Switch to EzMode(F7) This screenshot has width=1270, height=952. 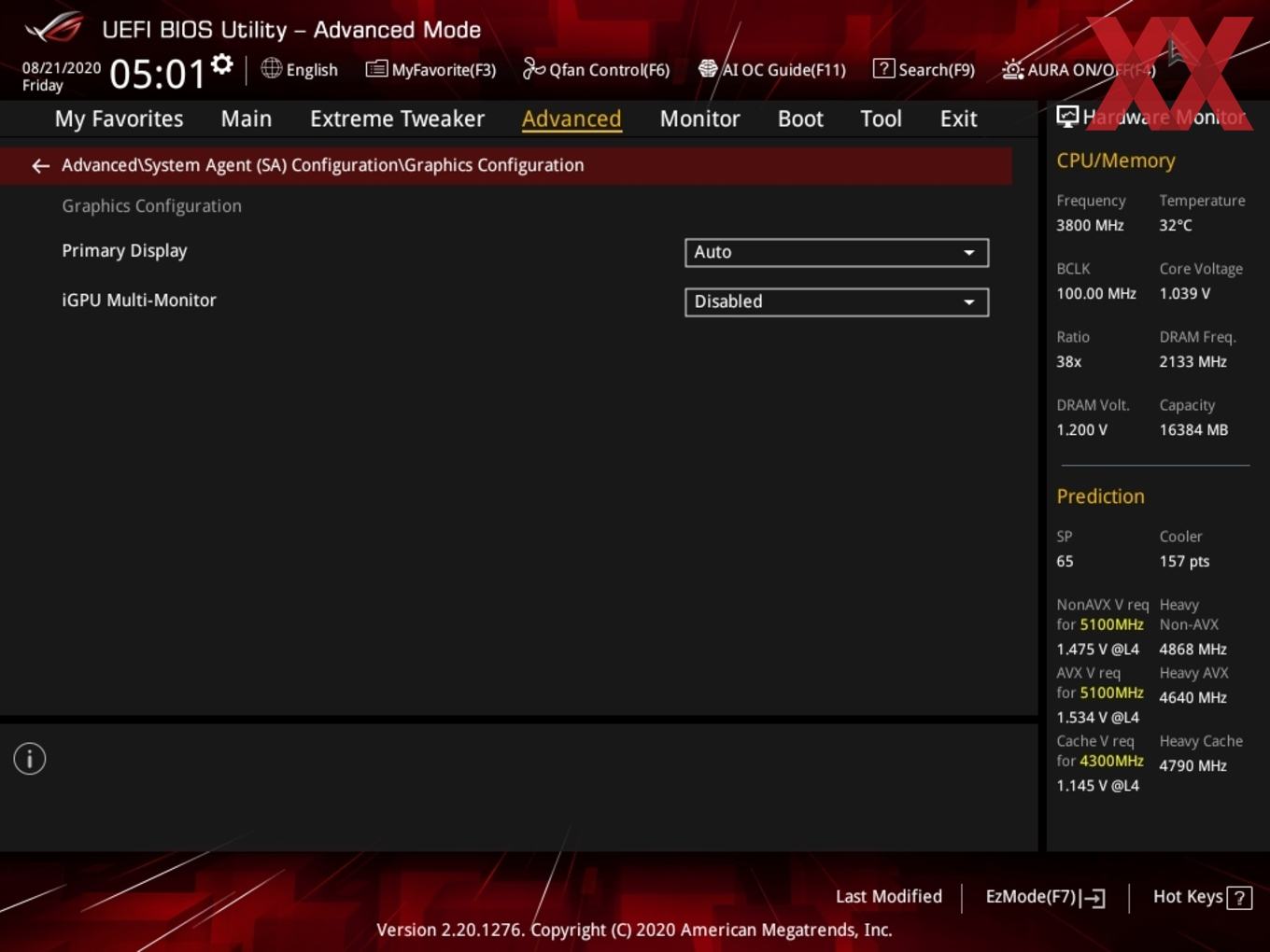tap(1046, 897)
